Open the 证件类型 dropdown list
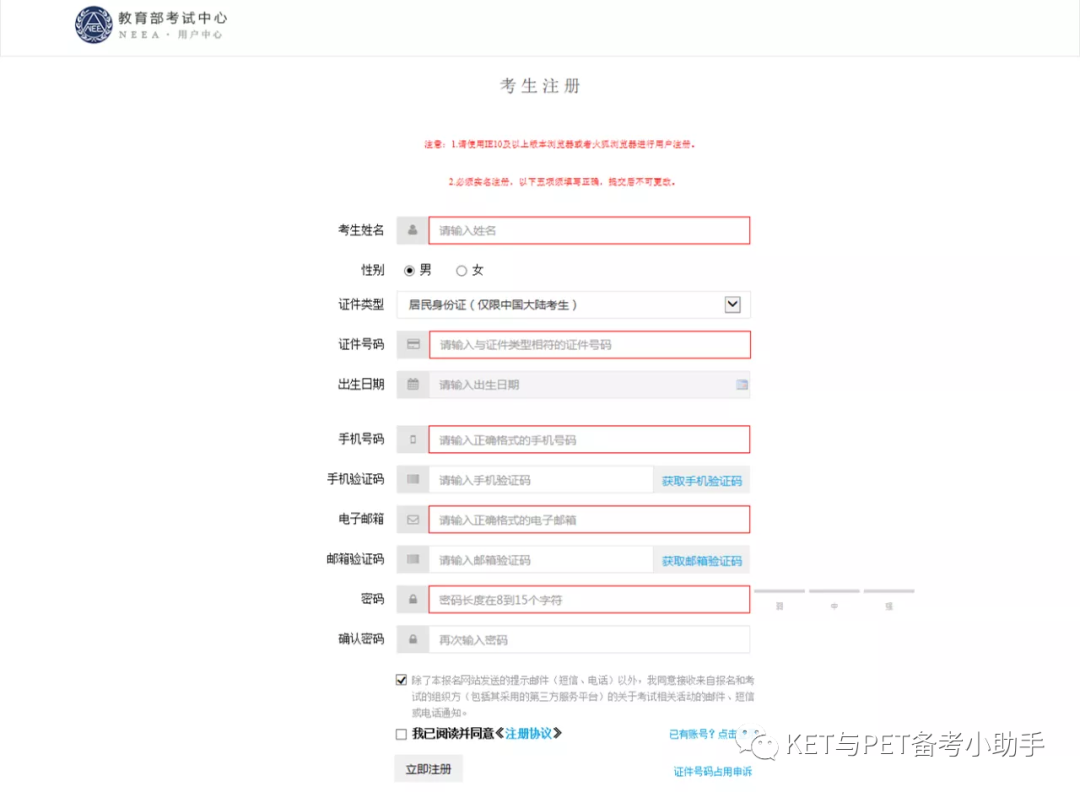Viewport: 1080px width, 792px height. coord(574,304)
